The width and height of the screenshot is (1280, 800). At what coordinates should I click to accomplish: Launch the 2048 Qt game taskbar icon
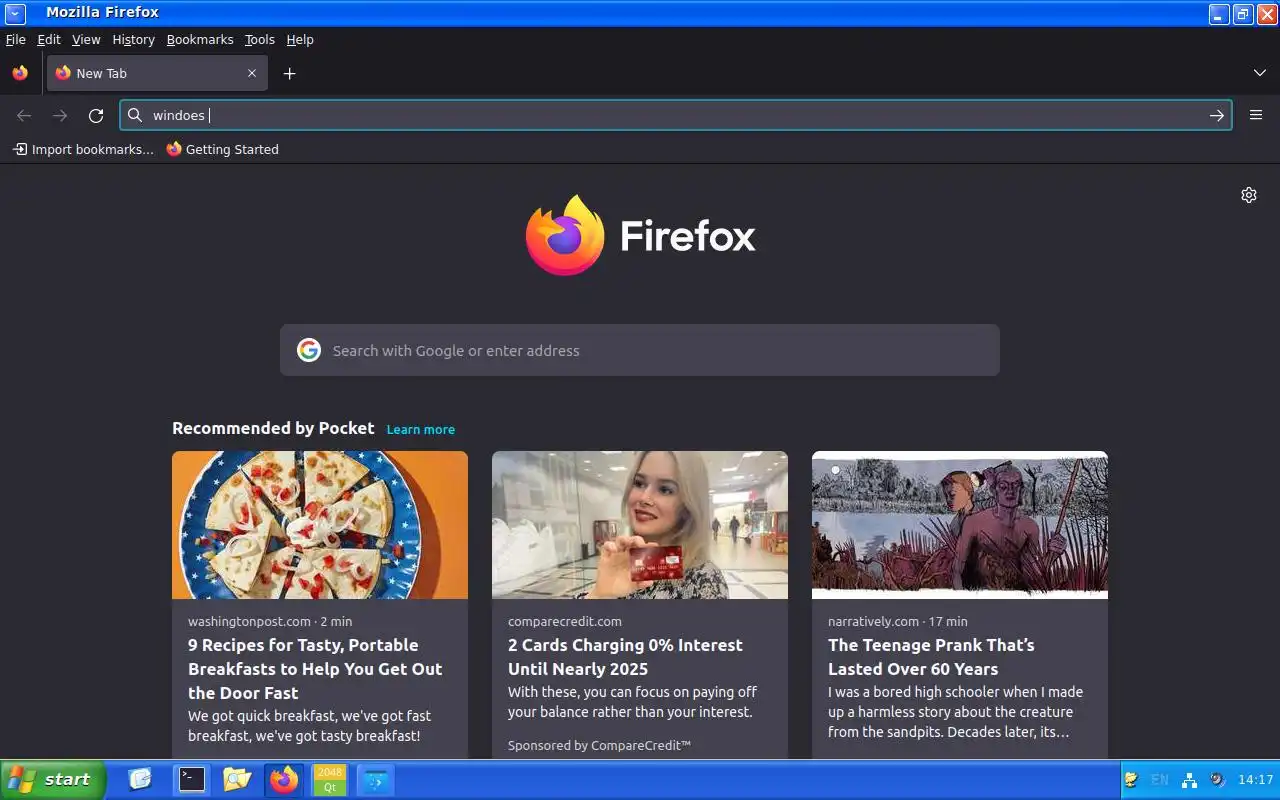pos(329,779)
